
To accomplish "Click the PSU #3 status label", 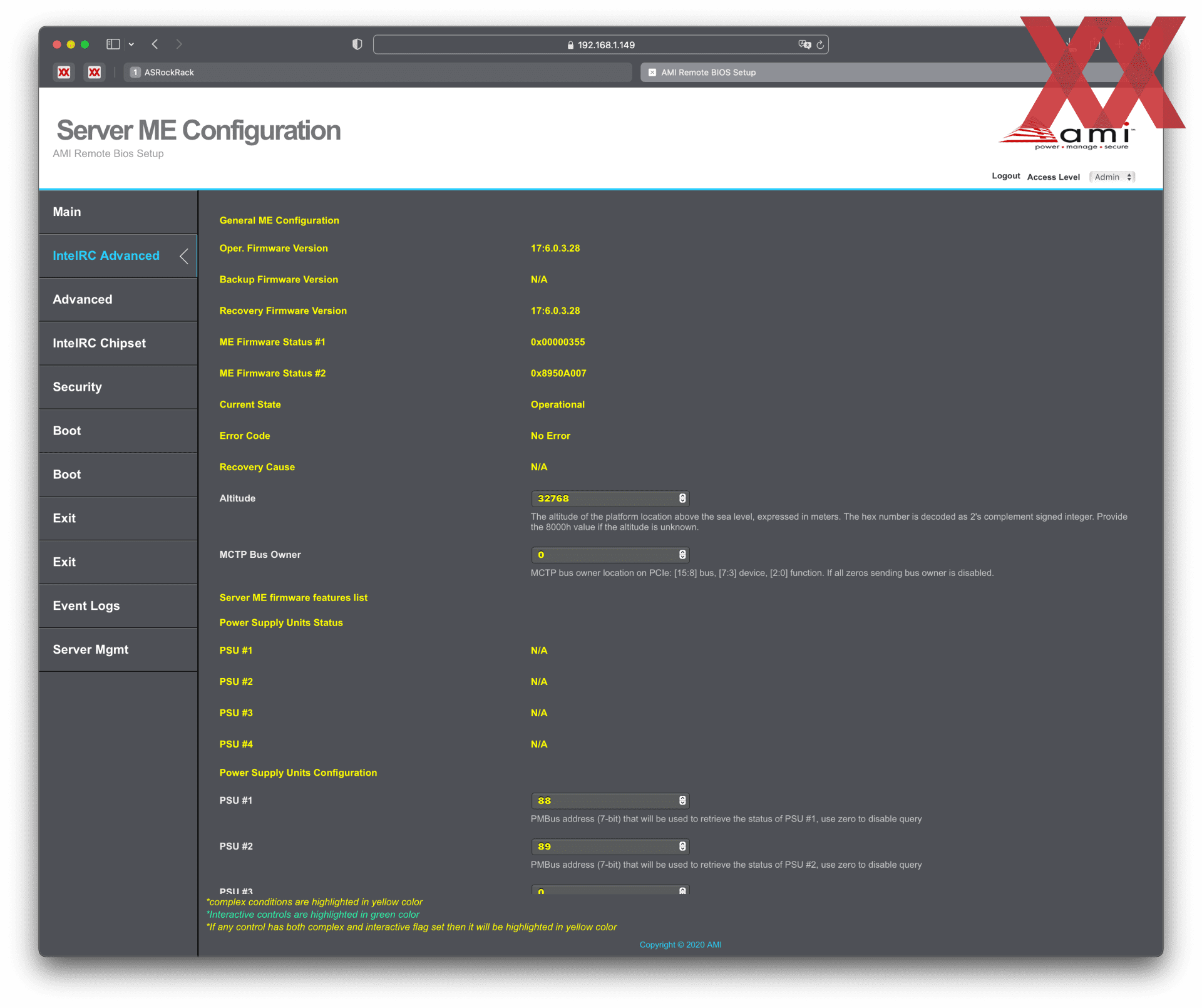I will pos(236,714).
